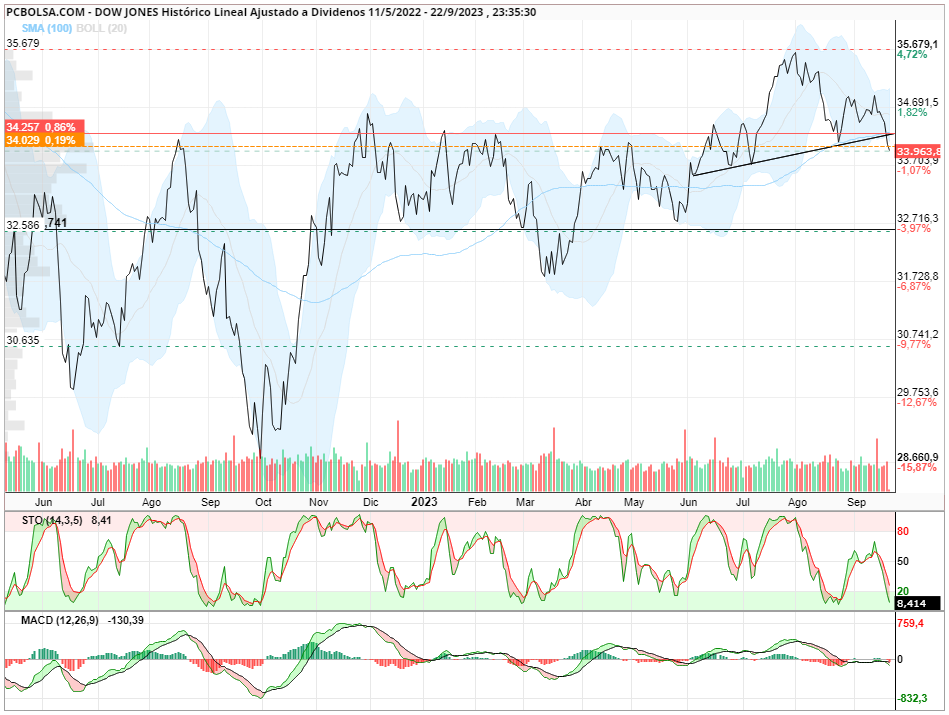Image resolution: width=949 pixels, height=715 pixels.
Task: Click the -9,77% percentage label
Action: (x=913, y=344)
